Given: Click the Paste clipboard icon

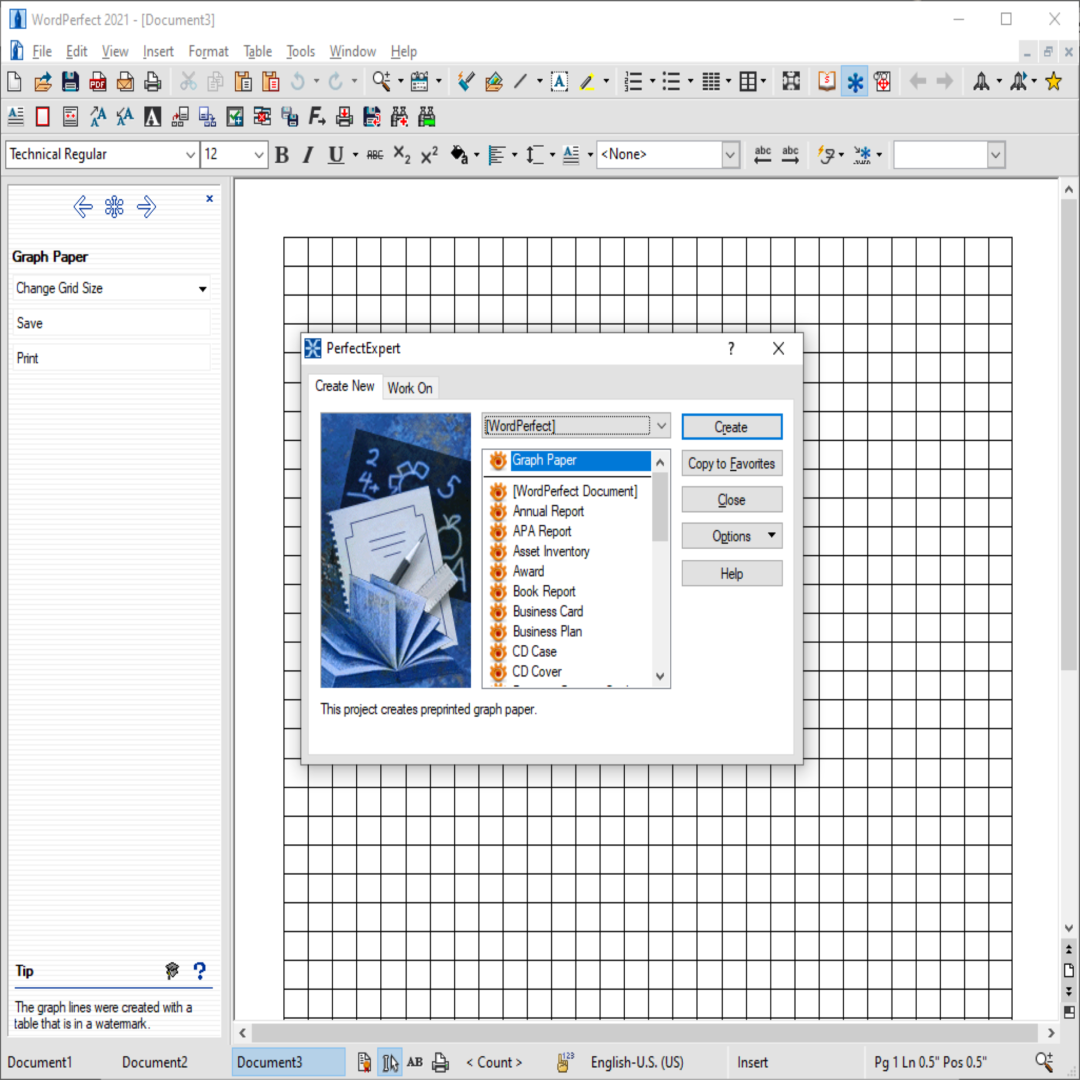Looking at the screenshot, I should coord(243,82).
